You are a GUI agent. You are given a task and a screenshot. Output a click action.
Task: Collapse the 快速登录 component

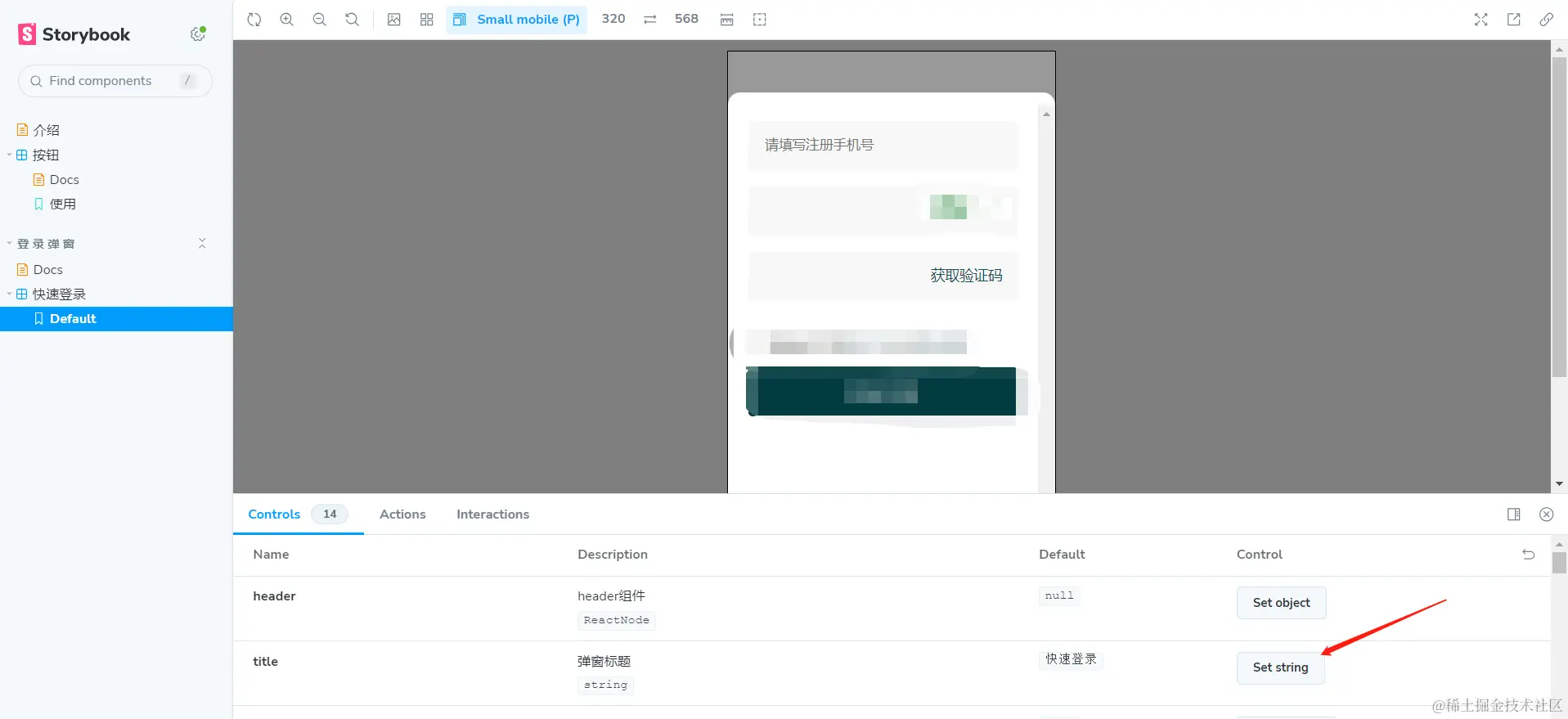tap(59, 294)
